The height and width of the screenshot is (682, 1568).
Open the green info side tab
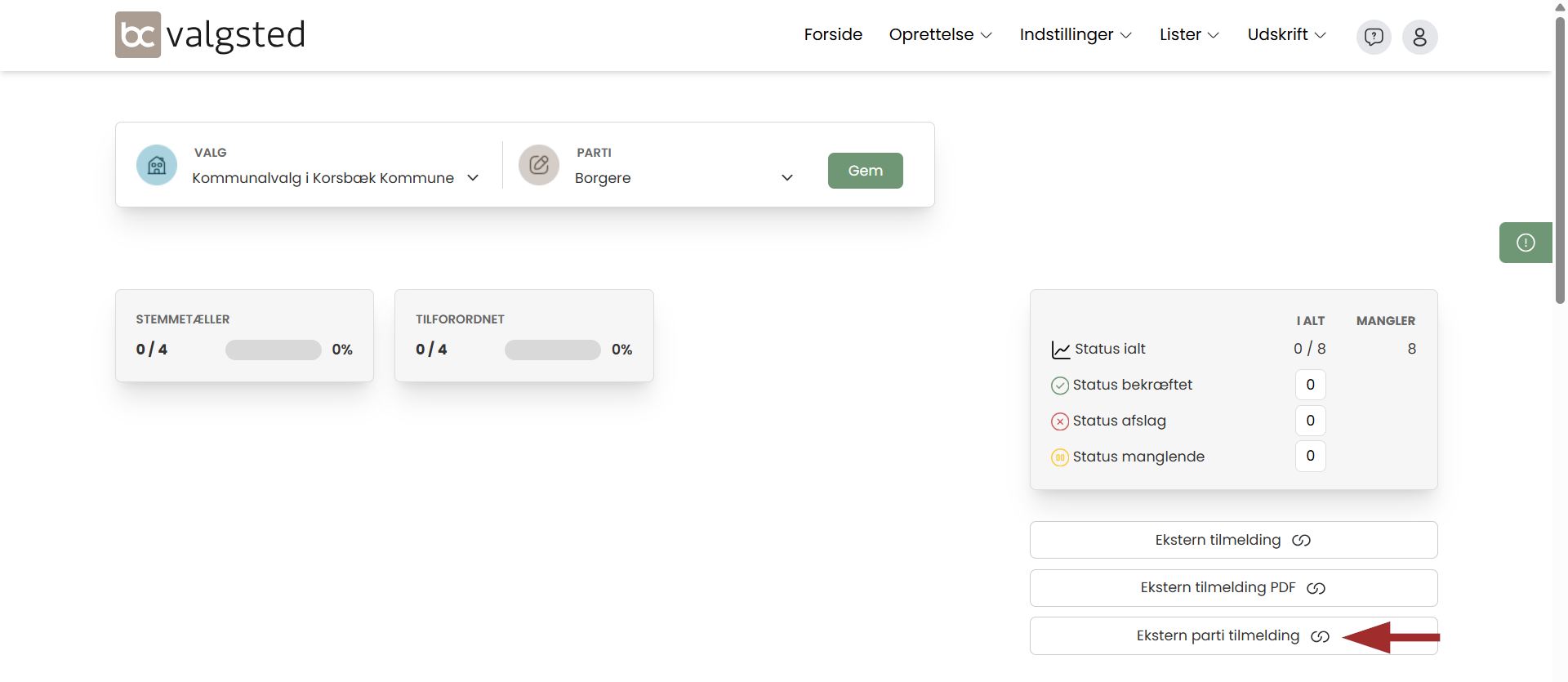pyautogui.click(x=1525, y=243)
